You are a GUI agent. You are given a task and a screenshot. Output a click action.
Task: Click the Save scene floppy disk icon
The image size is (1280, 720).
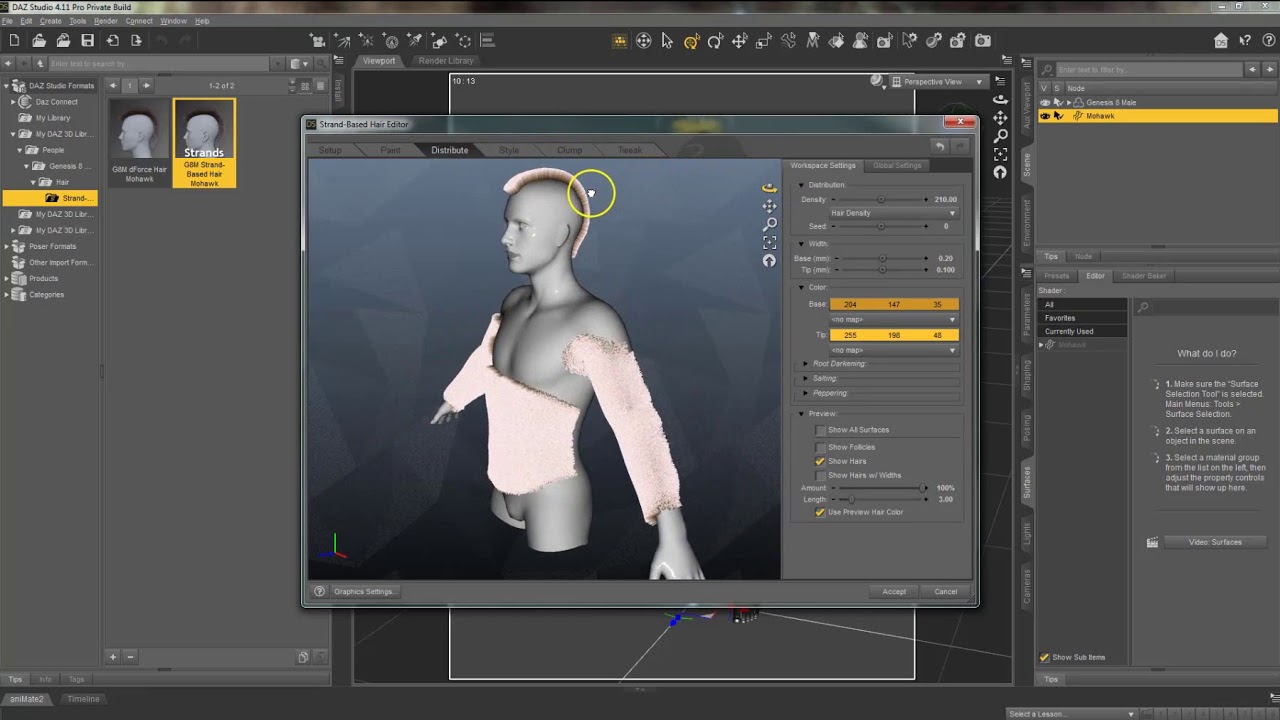click(87, 41)
